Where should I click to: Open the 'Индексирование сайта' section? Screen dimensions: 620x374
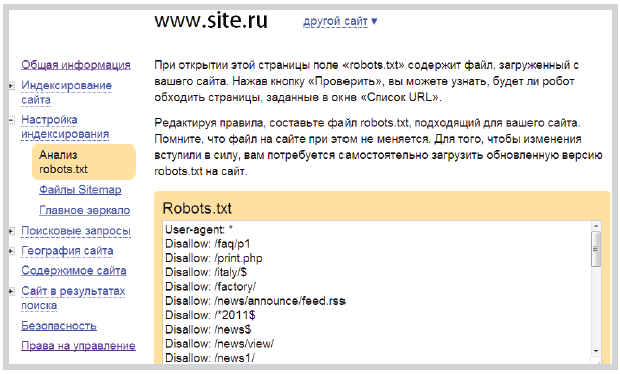point(66,93)
